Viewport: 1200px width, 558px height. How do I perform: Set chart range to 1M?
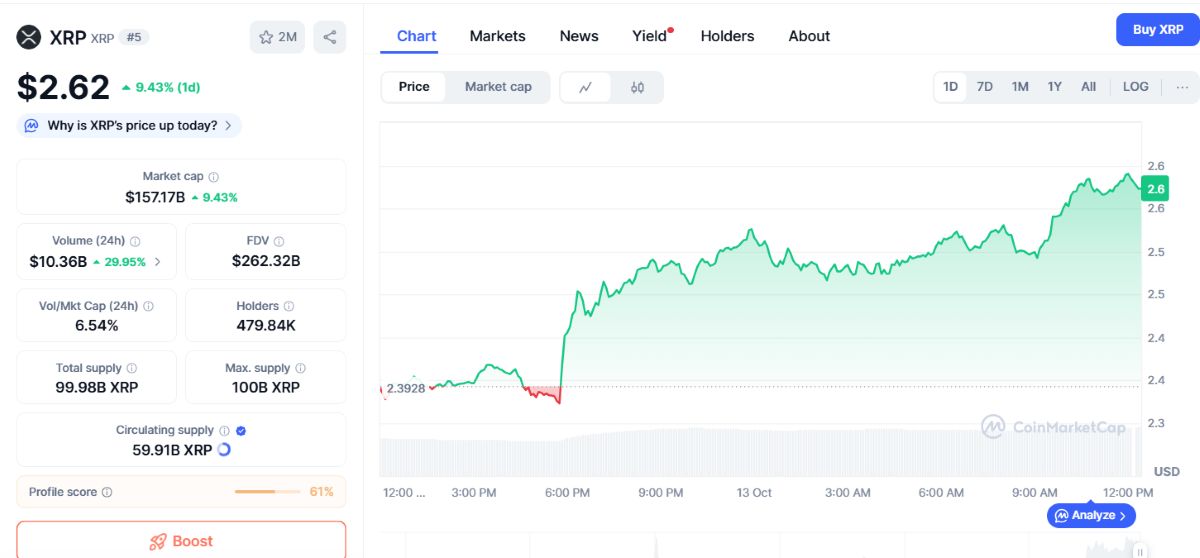coord(1020,87)
